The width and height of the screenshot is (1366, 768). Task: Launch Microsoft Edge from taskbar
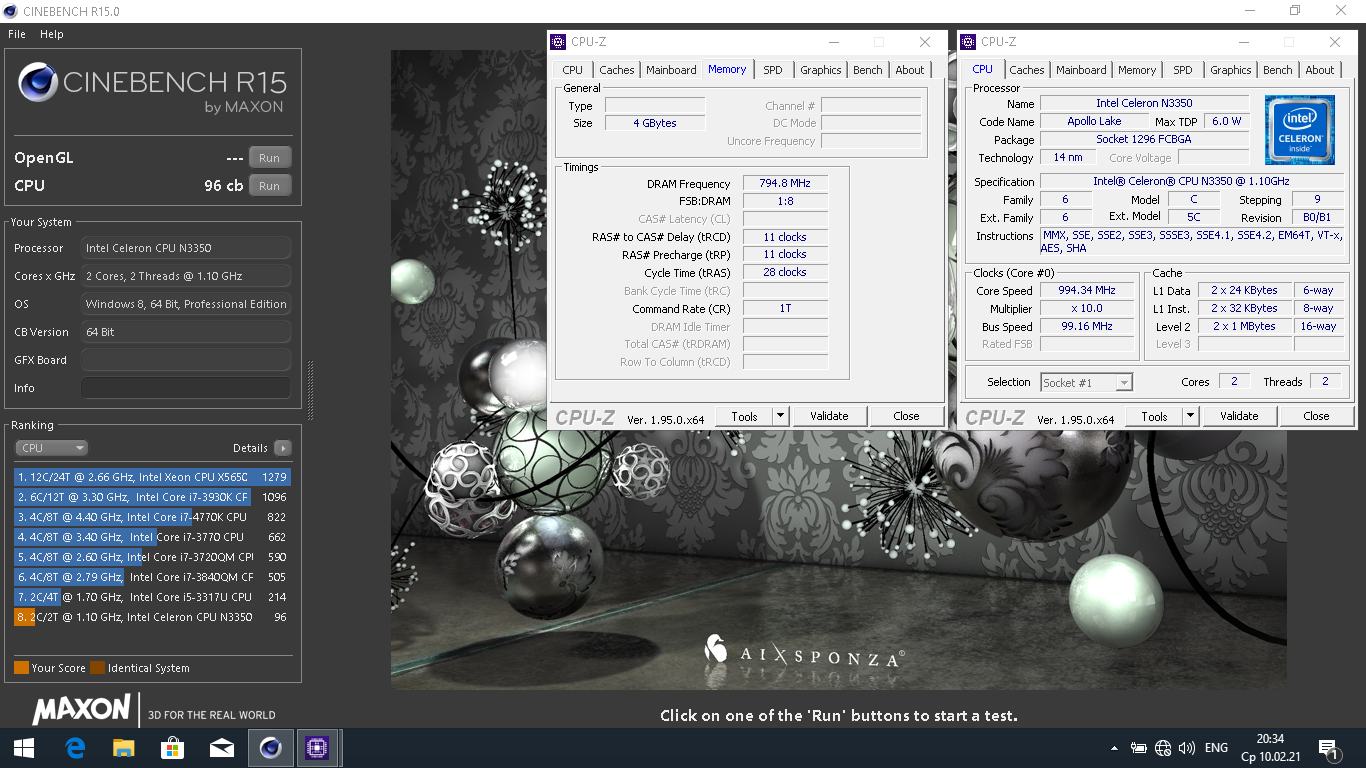point(74,747)
